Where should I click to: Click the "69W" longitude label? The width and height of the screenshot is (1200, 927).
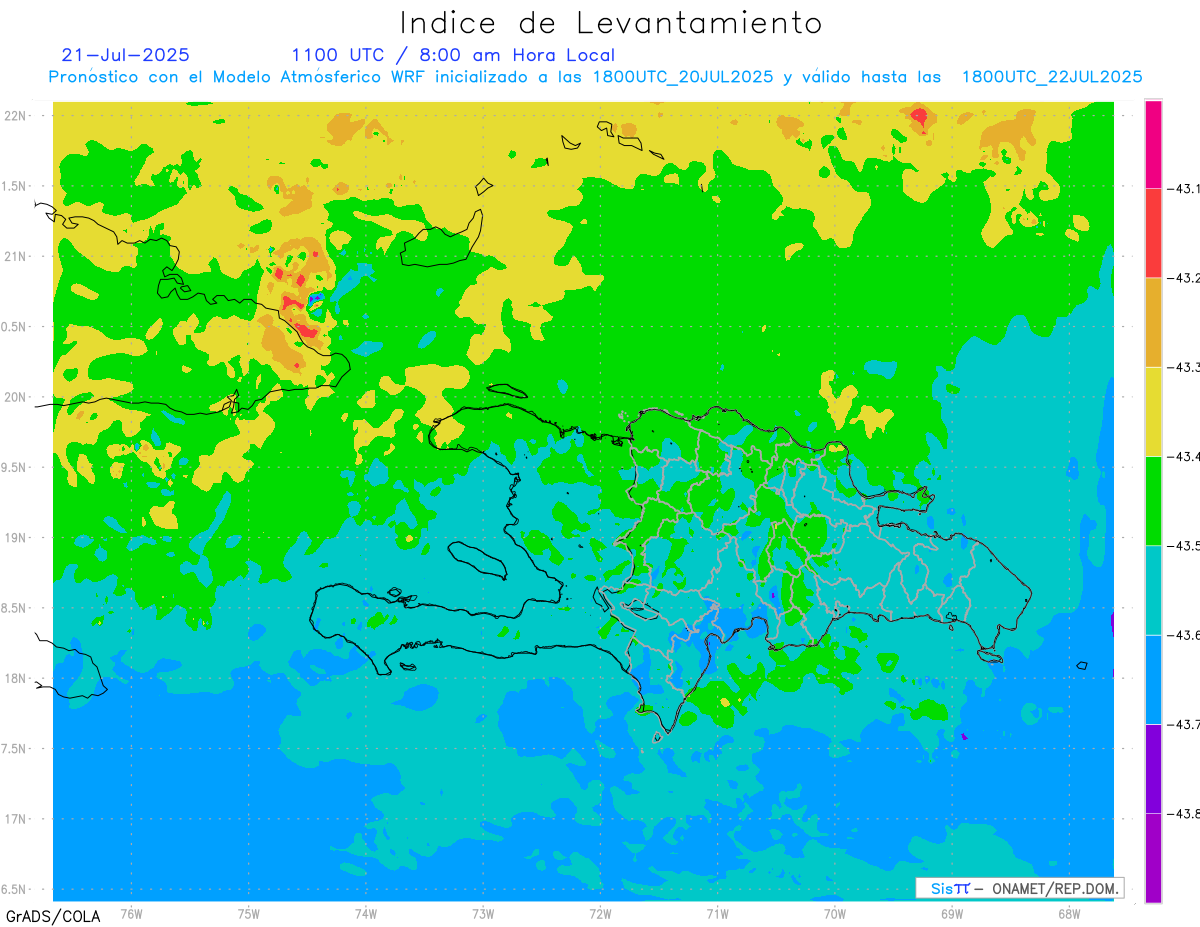click(x=952, y=913)
